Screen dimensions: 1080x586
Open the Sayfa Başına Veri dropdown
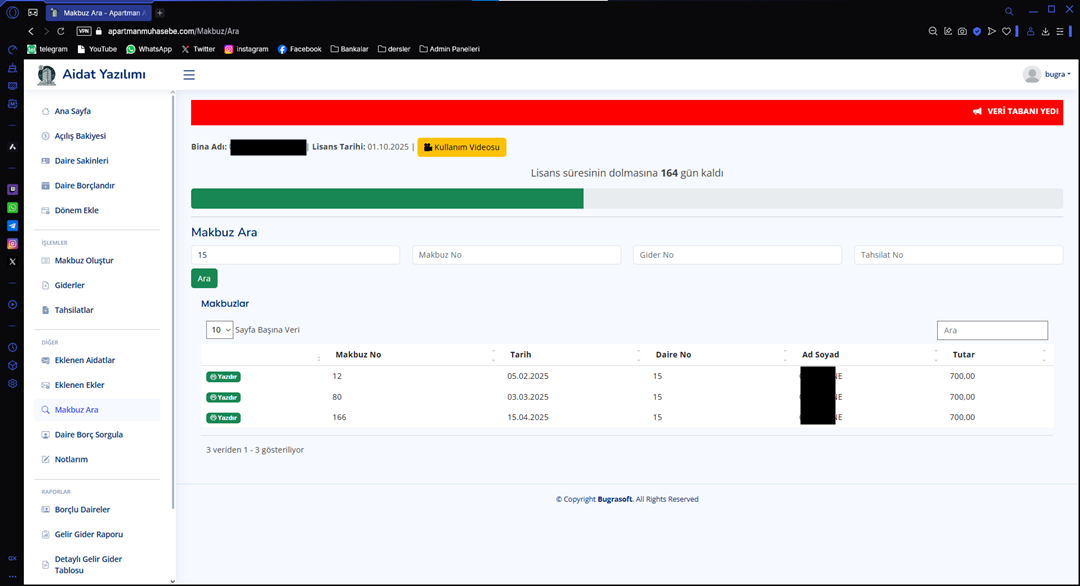pyautogui.click(x=219, y=330)
